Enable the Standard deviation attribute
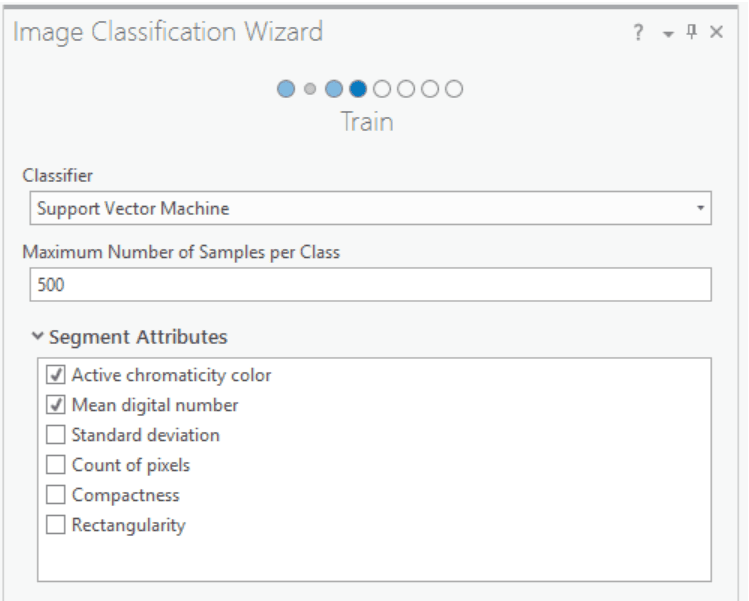This screenshot has height=601, width=749. click(x=54, y=436)
